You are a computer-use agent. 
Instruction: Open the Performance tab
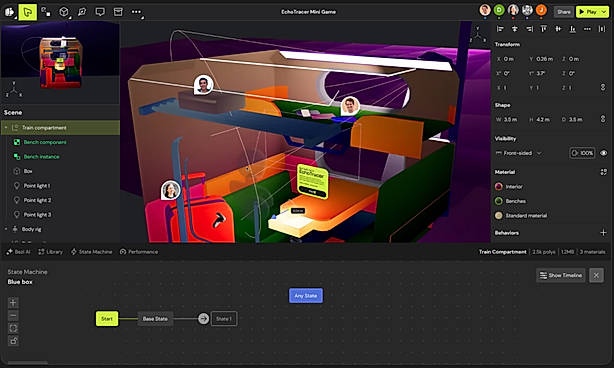(139, 252)
